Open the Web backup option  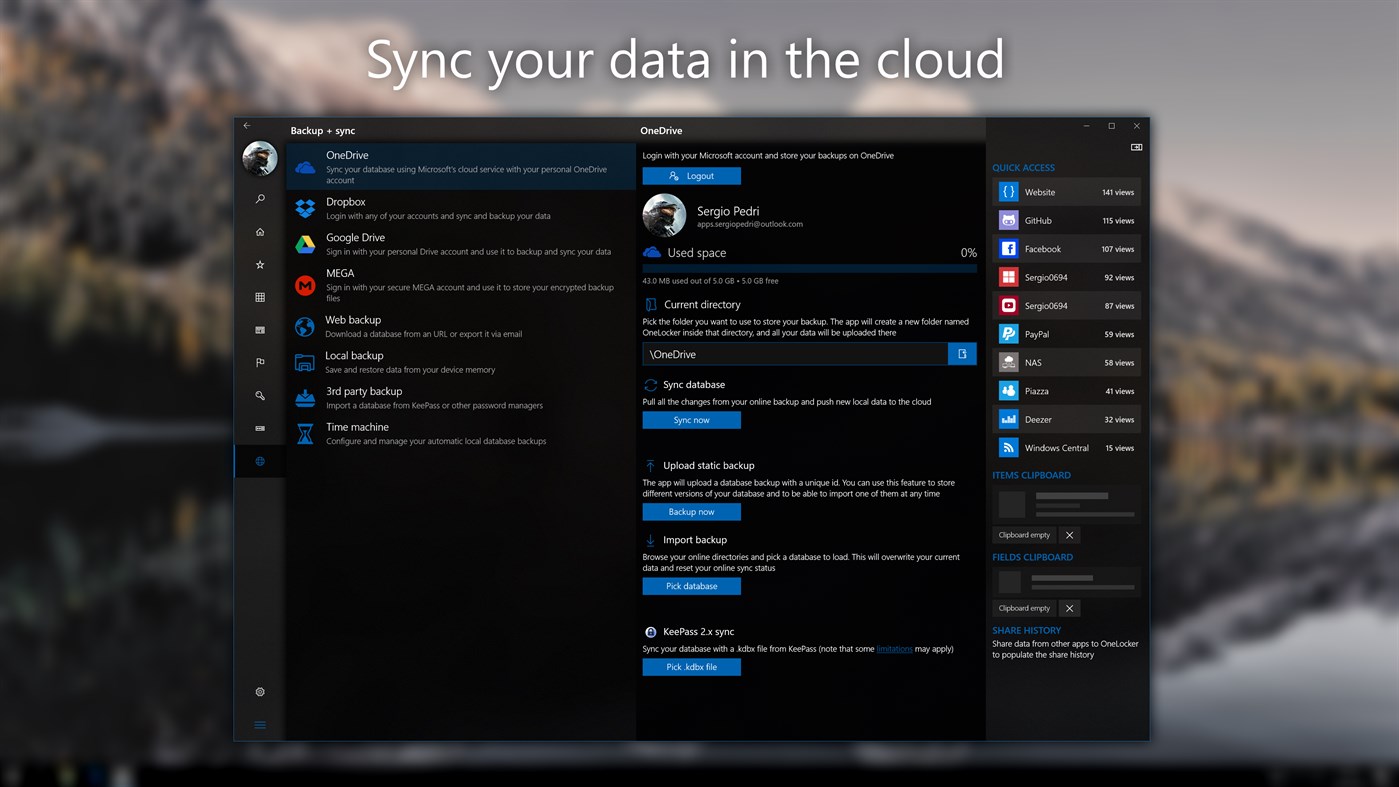pos(461,326)
